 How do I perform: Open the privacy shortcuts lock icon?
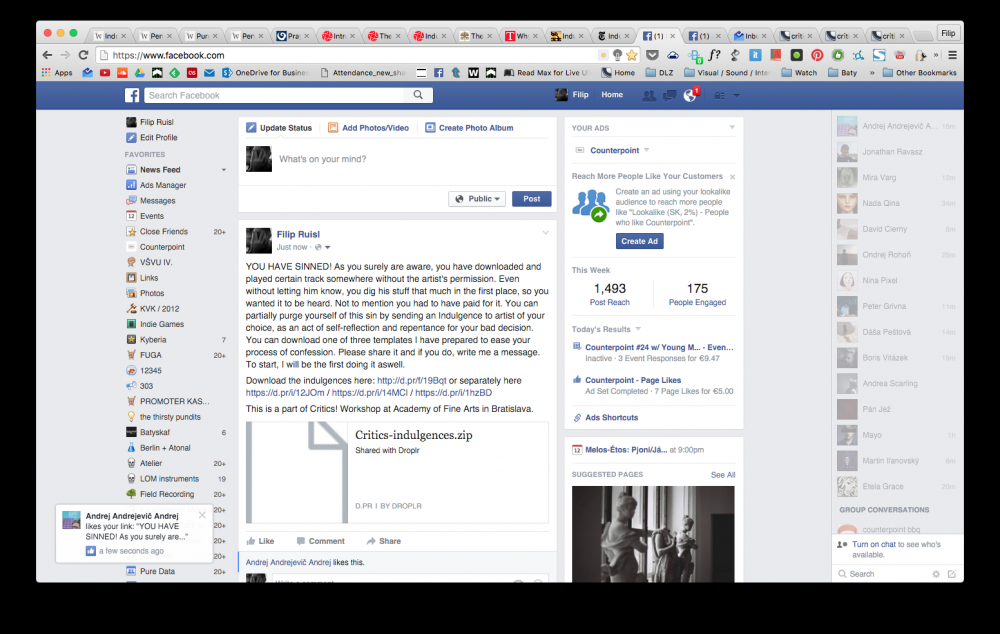[x=719, y=95]
